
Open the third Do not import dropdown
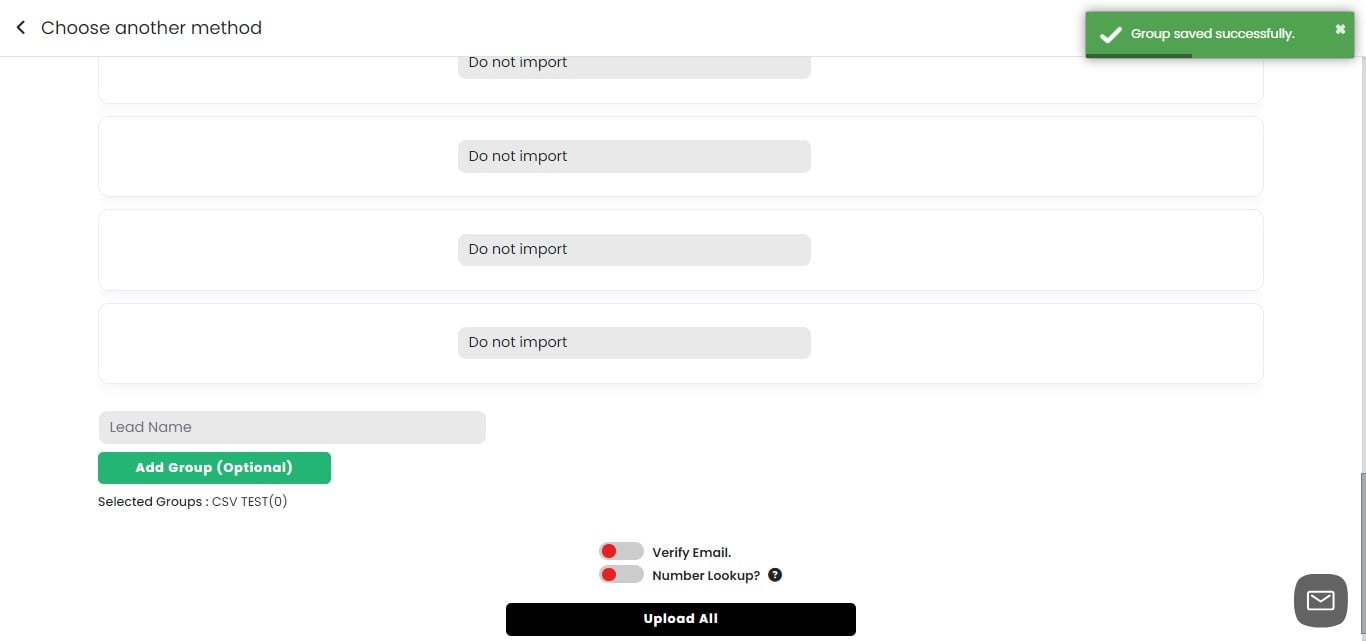(x=634, y=249)
